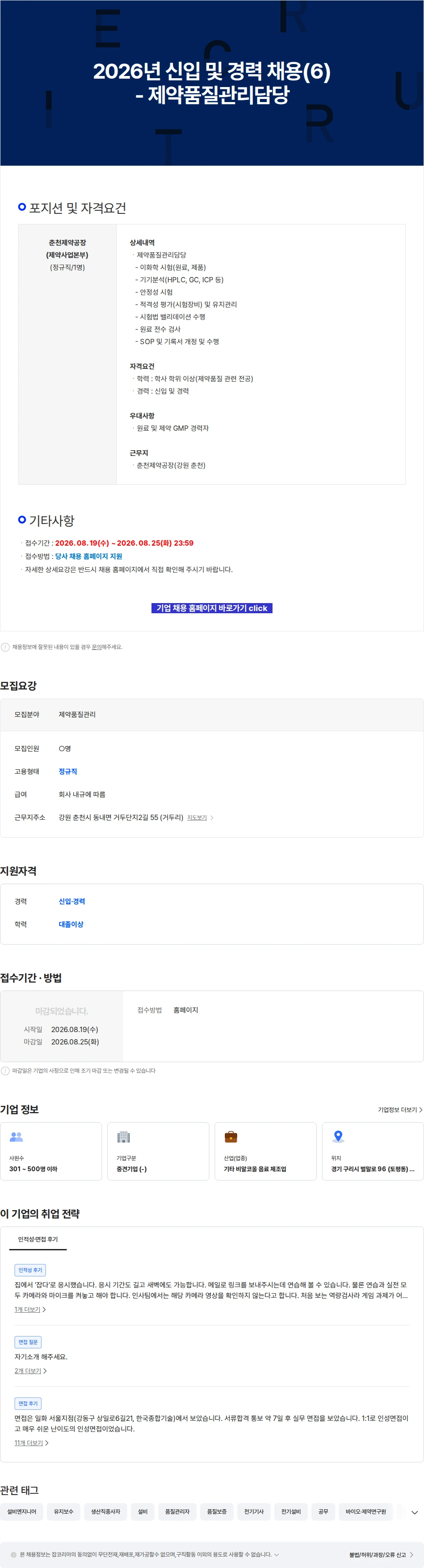Image resolution: width=424 pixels, height=1568 pixels.
Task: Select the 인적성·면접 후기 tab
Action: tap(38, 1239)
